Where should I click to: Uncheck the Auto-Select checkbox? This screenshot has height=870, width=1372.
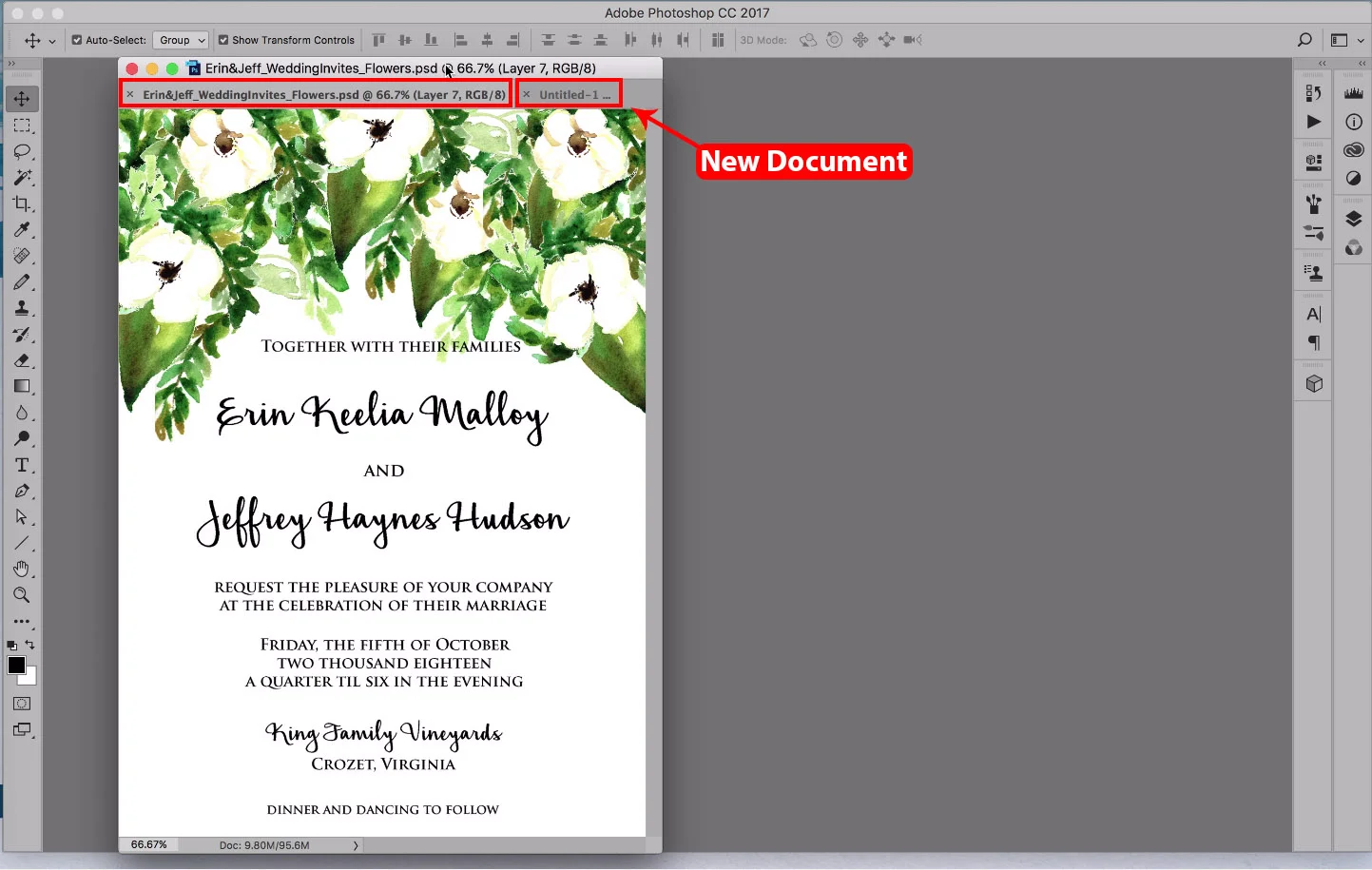[x=77, y=40]
